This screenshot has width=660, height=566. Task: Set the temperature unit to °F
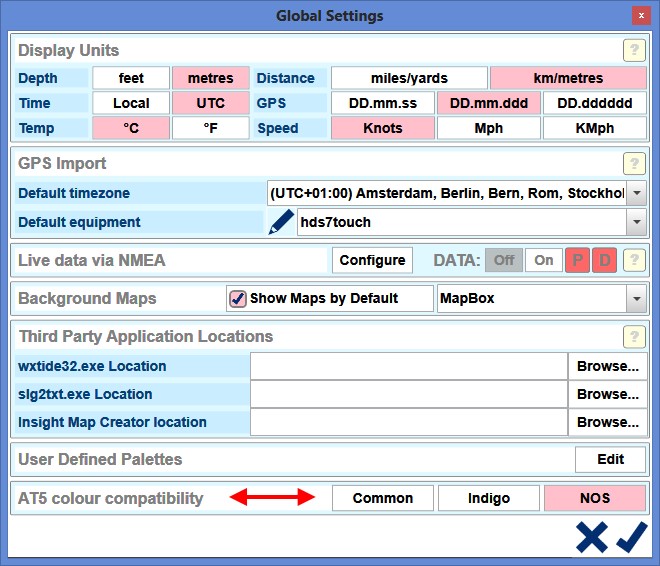coord(210,128)
